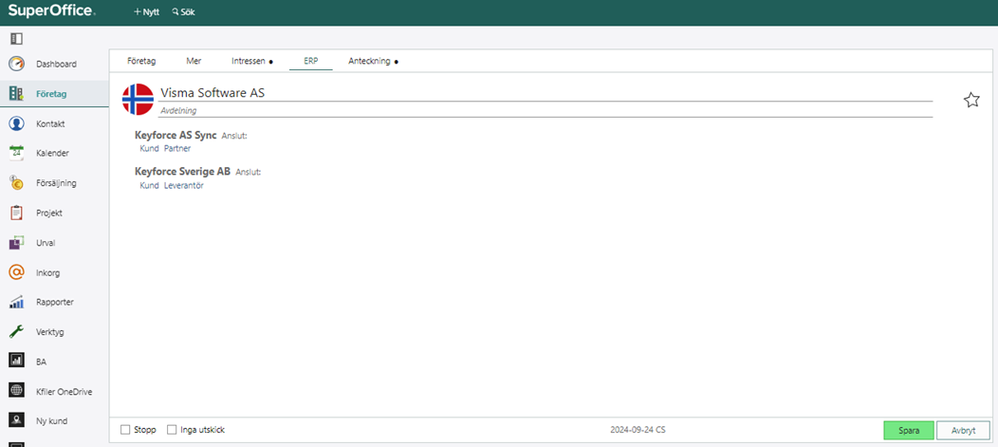Image resolution: width=998 pixels, height=447 pixels.
Task: Click the Keyforce AS Sync heading
Action: tap(176, 135)
